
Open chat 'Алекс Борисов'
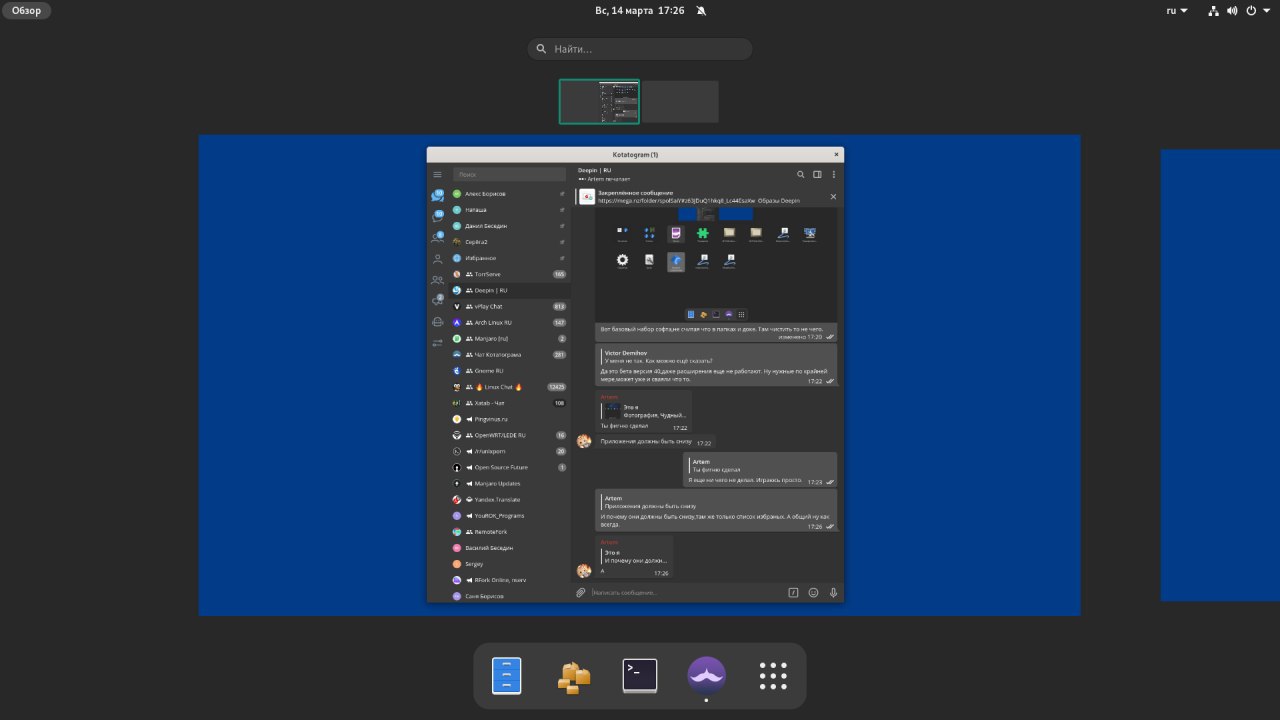[509, 194]
